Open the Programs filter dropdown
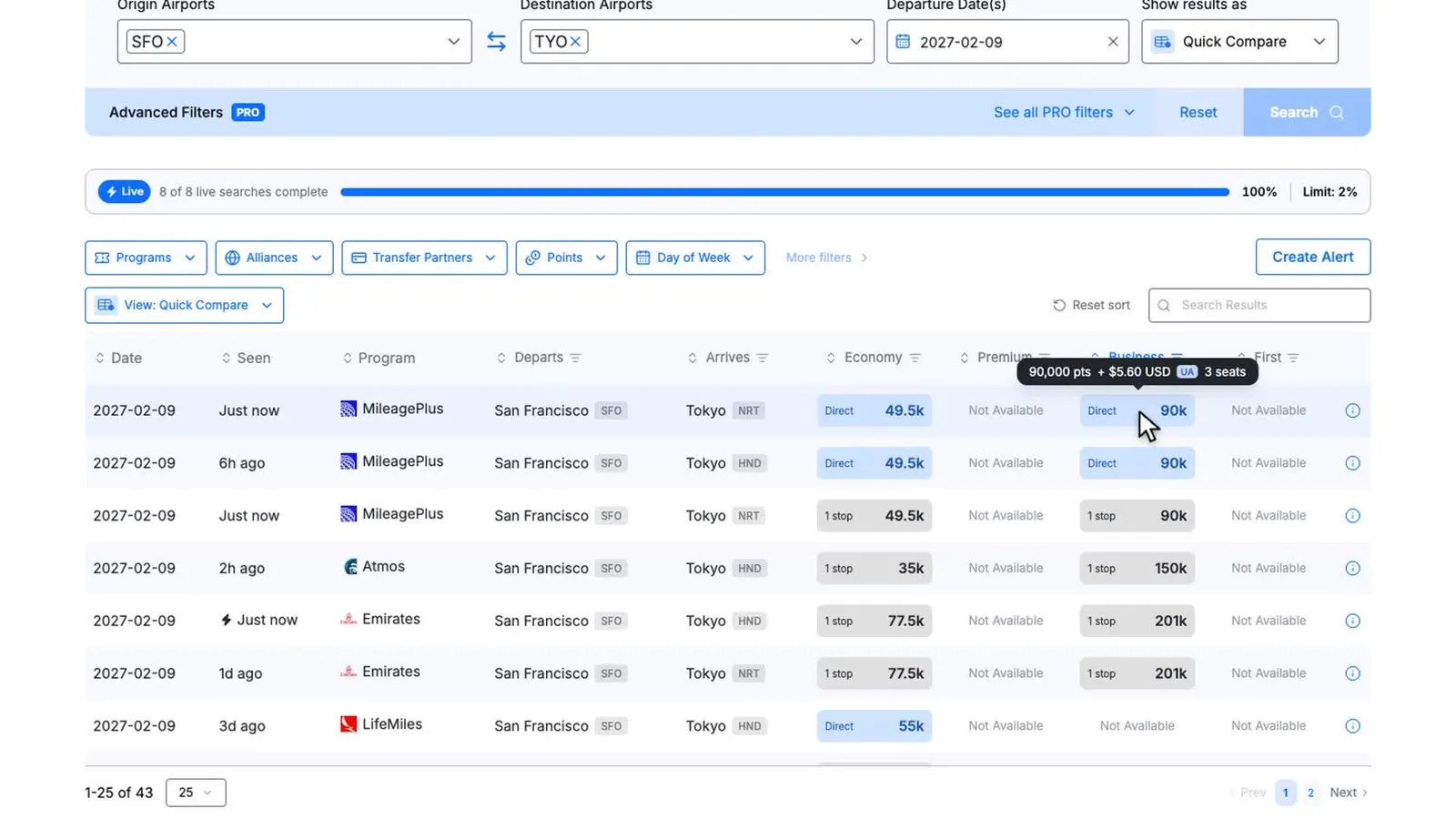 (x=146, y=258)
